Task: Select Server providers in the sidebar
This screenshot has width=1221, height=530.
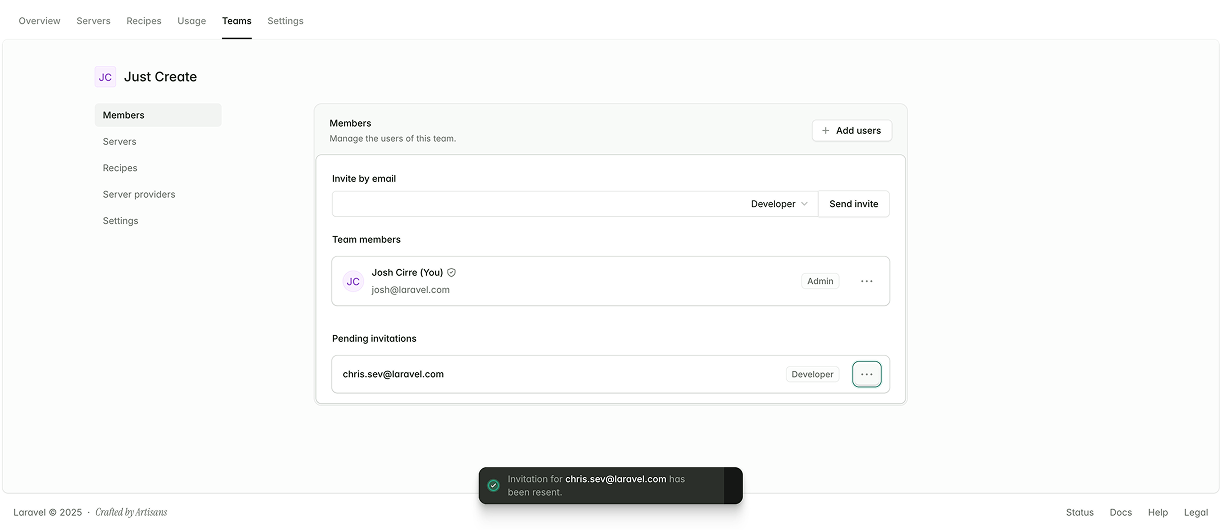Action: tap(139, 194)
